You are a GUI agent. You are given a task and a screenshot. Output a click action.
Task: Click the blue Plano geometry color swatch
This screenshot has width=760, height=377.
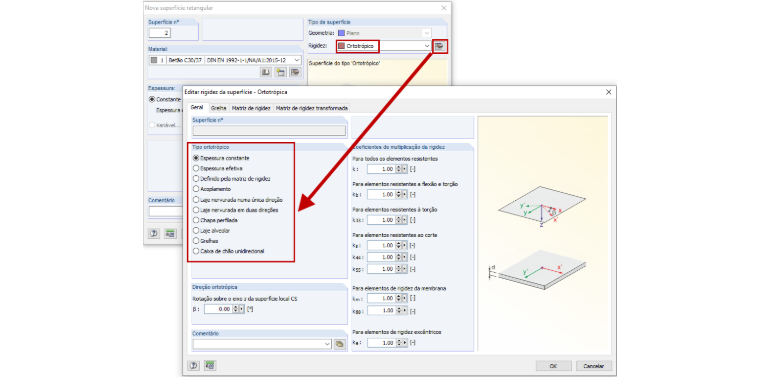point(342,33)
